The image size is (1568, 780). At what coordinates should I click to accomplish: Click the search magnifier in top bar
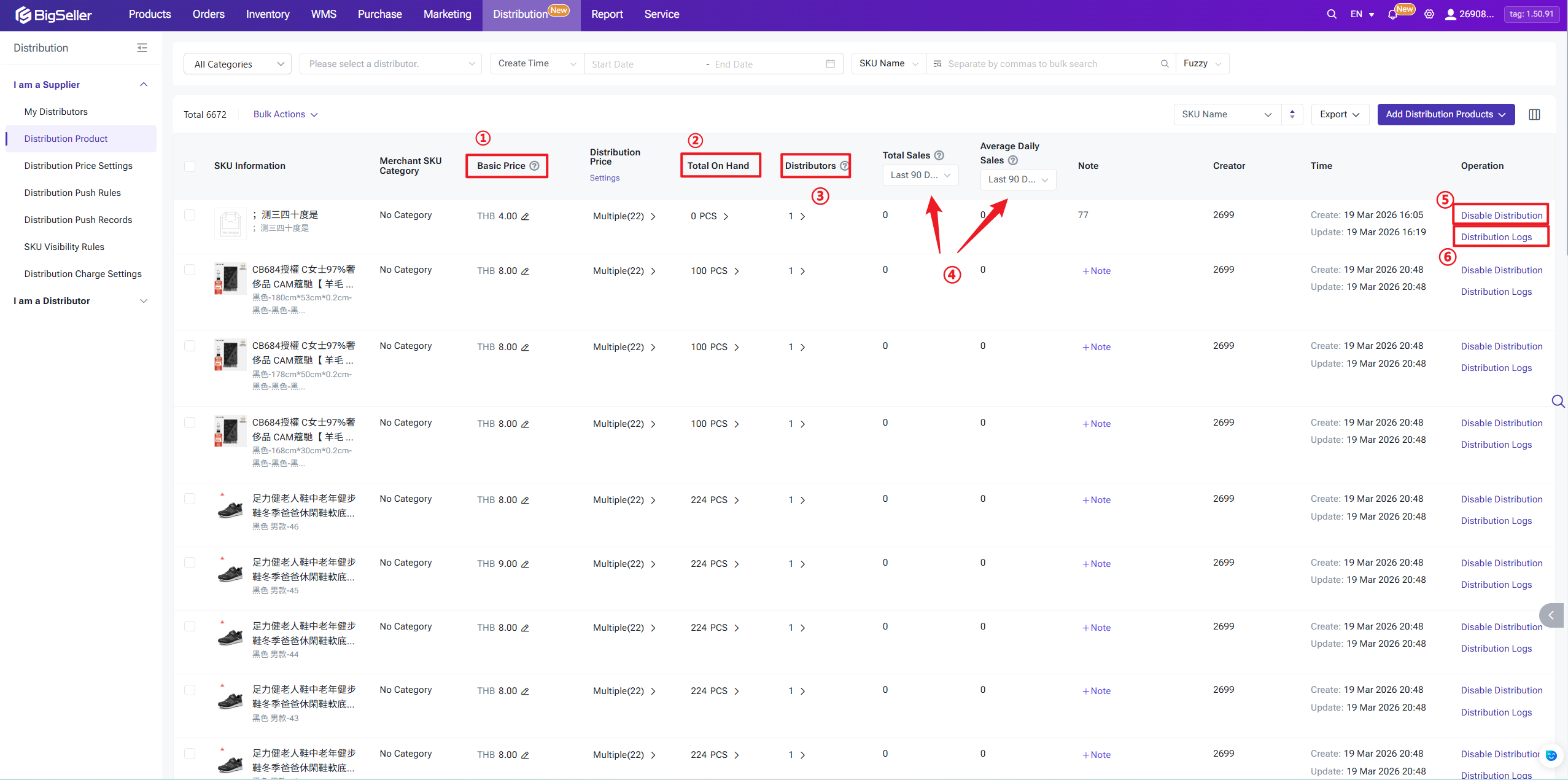point(1331,14)
